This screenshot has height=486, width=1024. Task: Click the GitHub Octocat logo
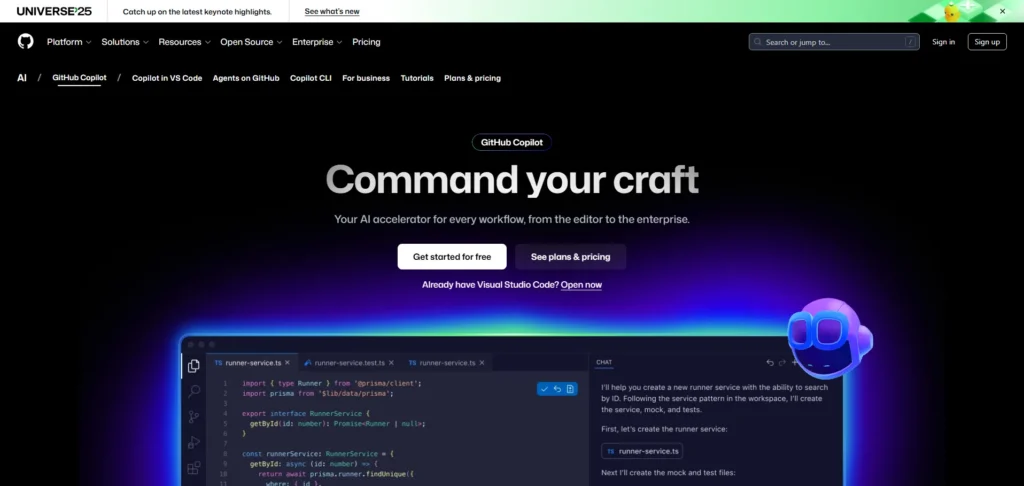25,42
